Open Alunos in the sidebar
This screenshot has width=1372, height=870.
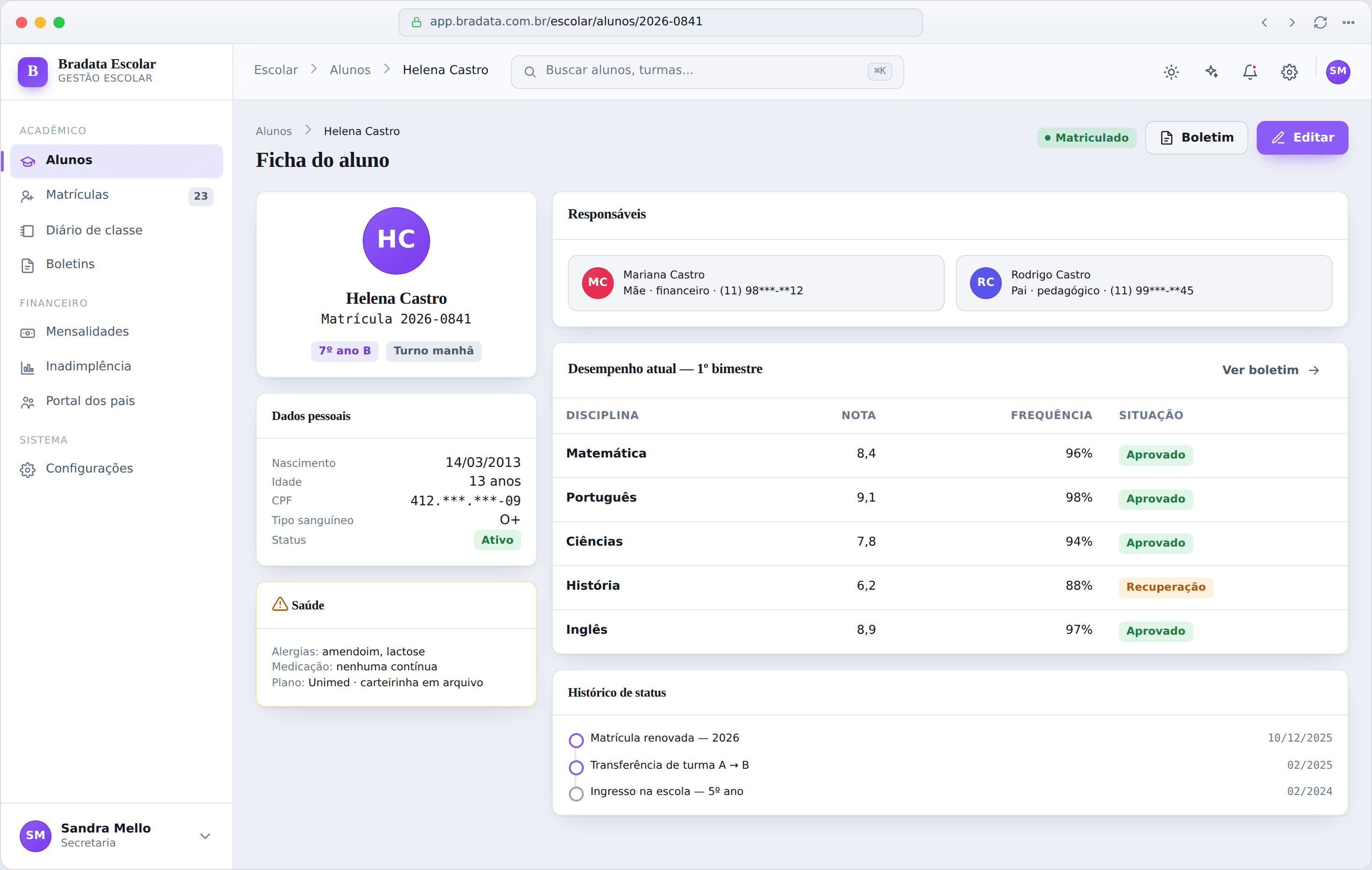[116, 160]
